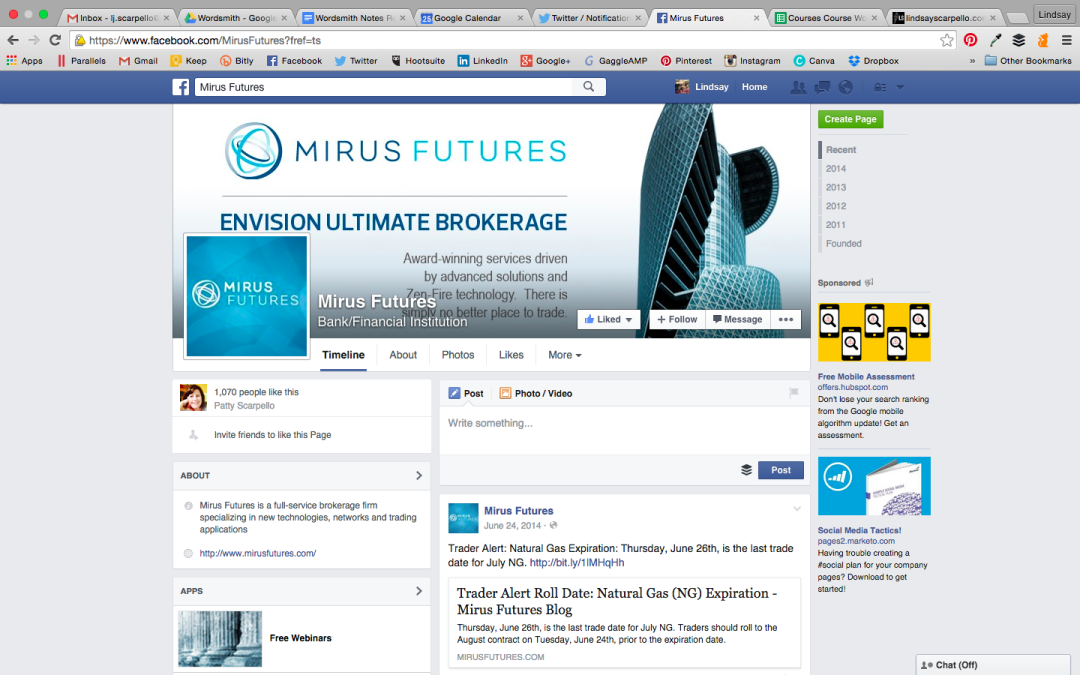The height and width of the screenshot is (675, 1080).
Task: Open the Gmail bookmark
Action: click(x=138, y=61)
